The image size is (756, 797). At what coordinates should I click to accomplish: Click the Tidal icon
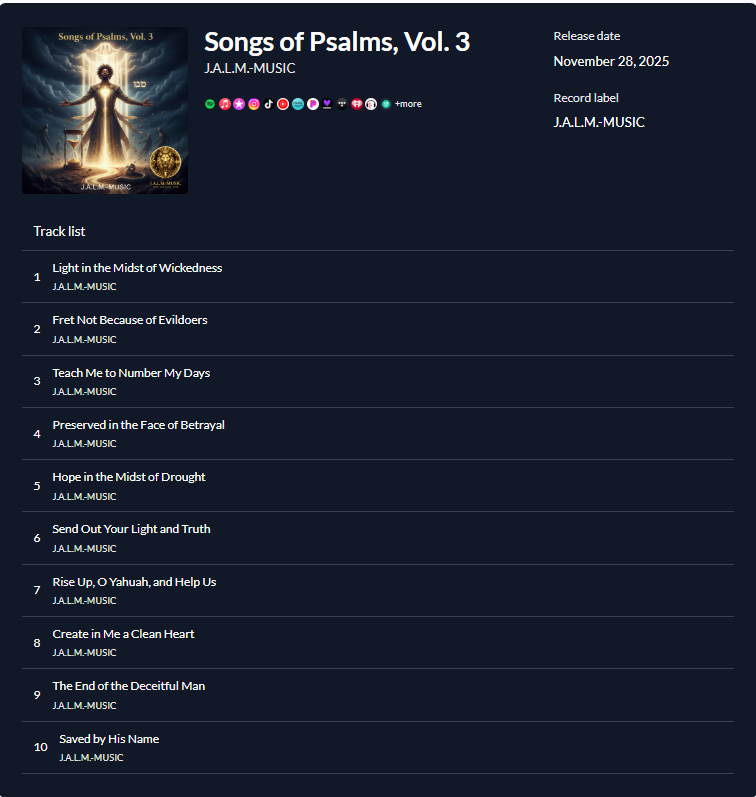tap(342, 104)
